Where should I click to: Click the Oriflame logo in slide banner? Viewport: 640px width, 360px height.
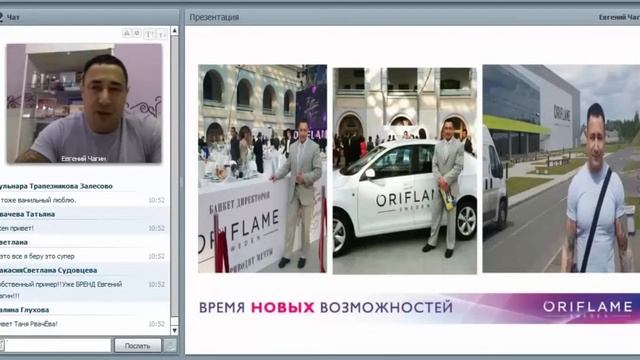(x=588, y=308)
